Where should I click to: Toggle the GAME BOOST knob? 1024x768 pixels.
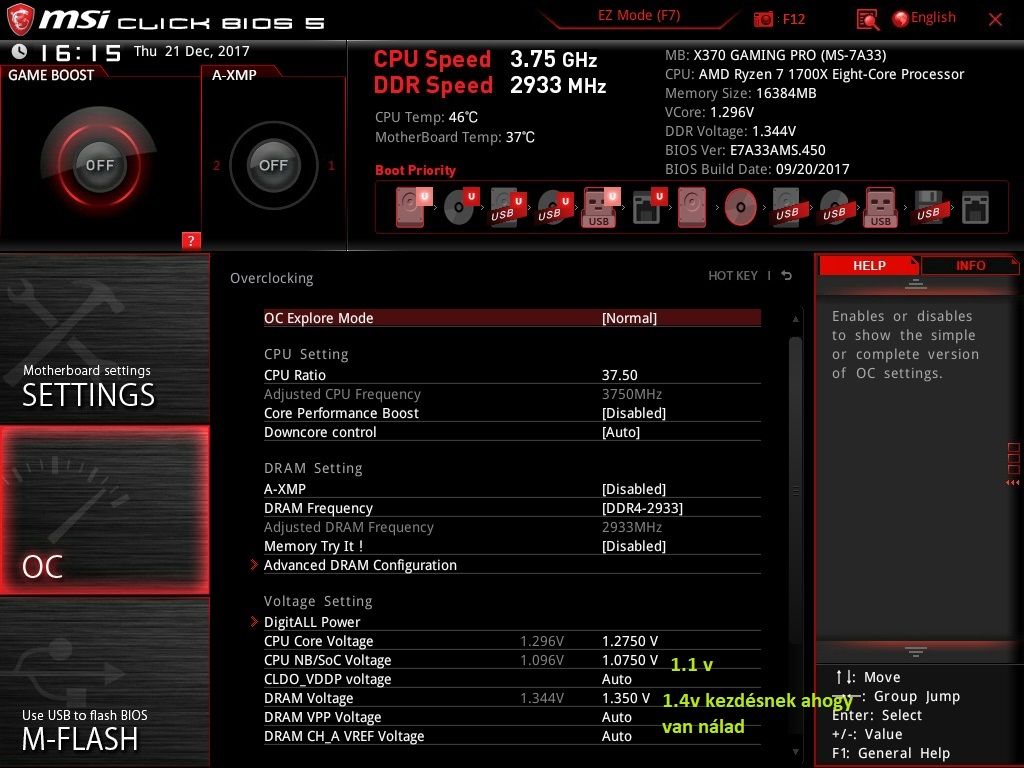[99, 165]
